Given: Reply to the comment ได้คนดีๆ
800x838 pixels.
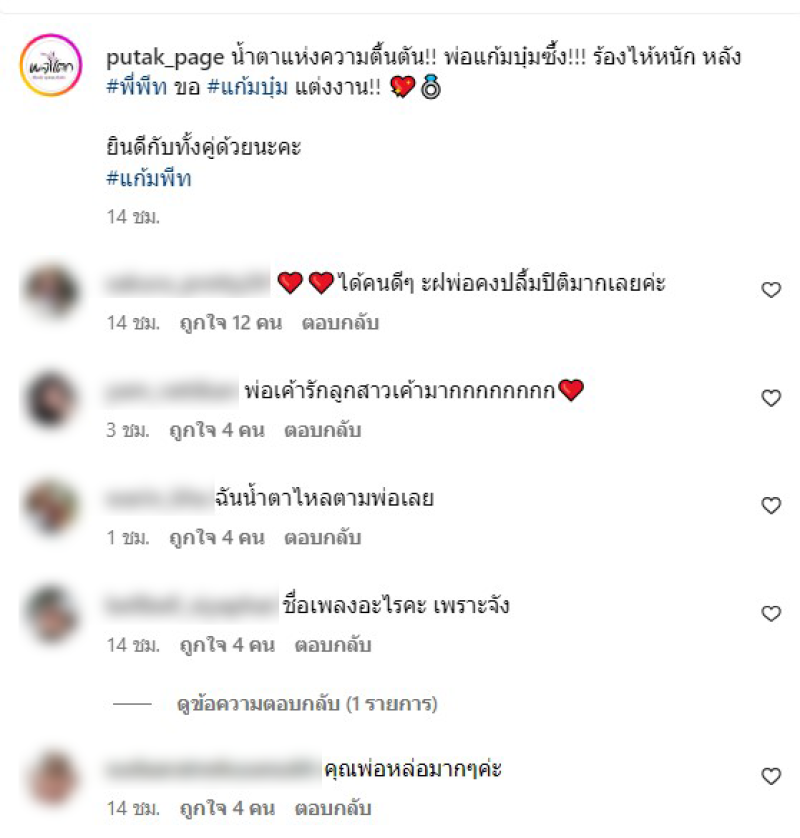Looking at the screenshot, I should click(x=340, y=323).
